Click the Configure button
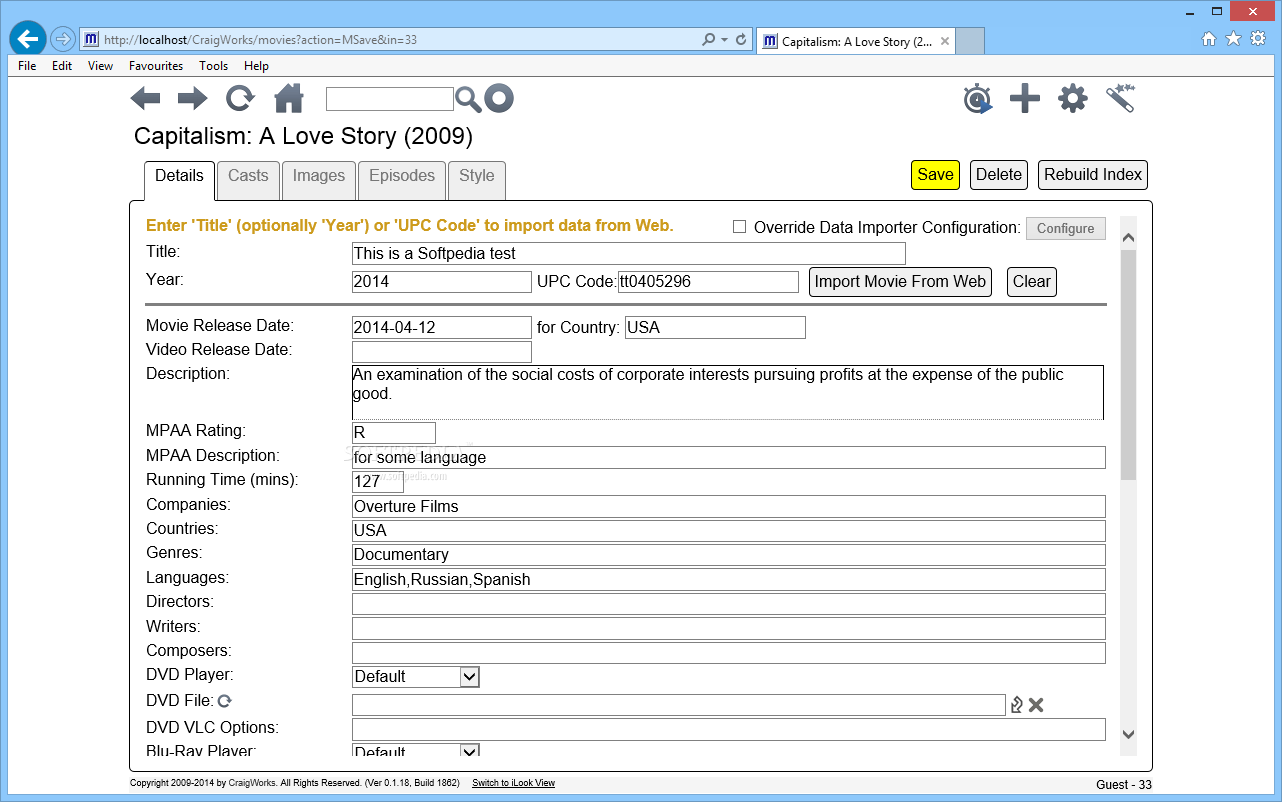 pyautogui.click(x=1066, y=228)
